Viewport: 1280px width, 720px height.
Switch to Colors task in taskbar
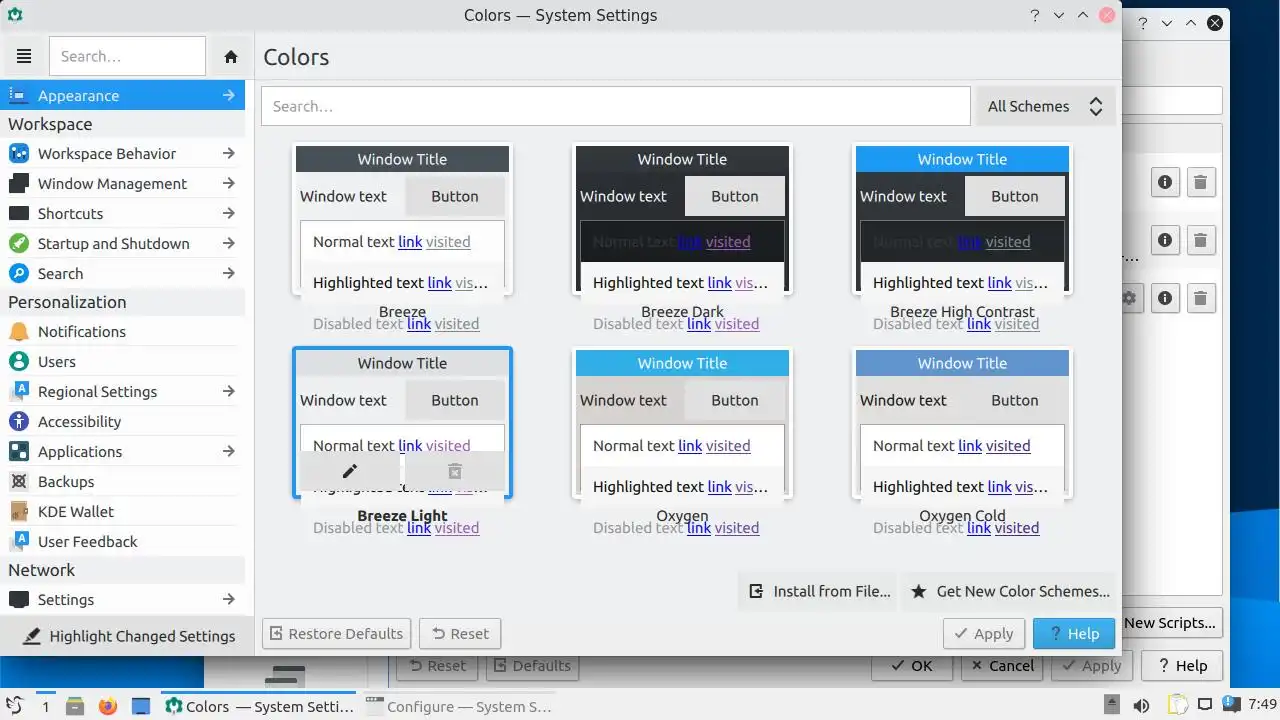(259, 706)
